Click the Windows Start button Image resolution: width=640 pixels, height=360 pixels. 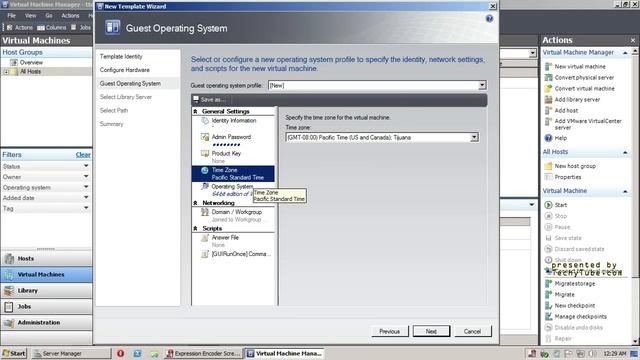tap(14, 353)
